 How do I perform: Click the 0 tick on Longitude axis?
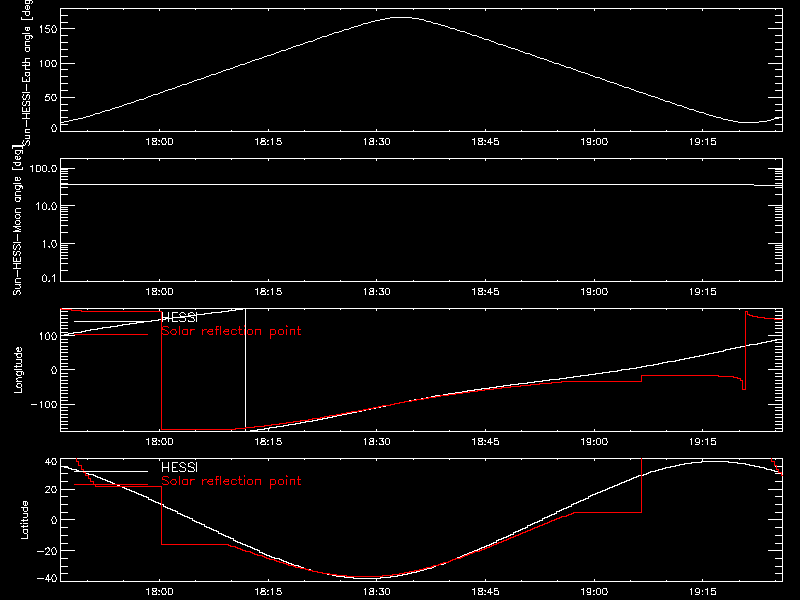click(54, 370)
